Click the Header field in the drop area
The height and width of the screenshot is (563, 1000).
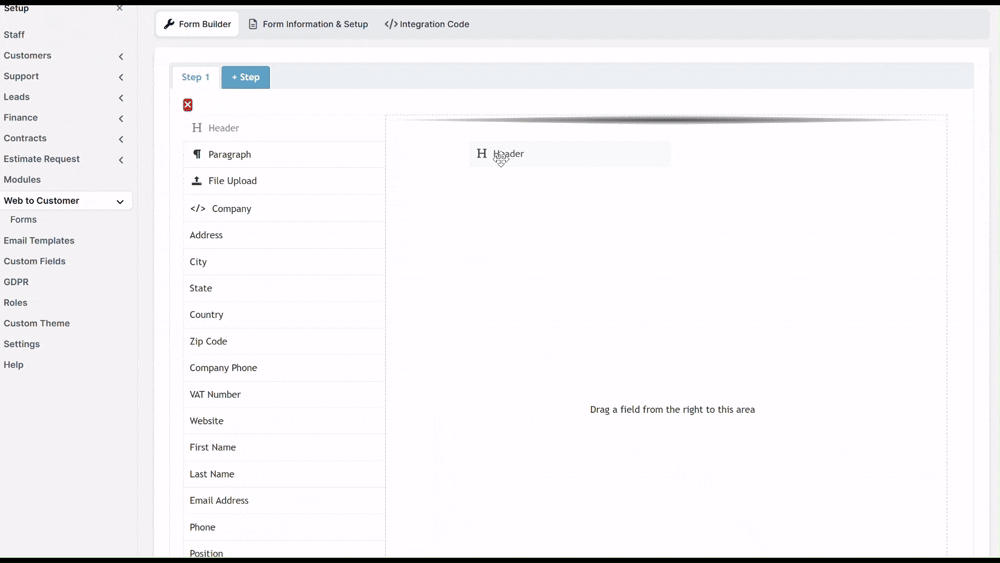pyautogui.click(x=570, y=154)
